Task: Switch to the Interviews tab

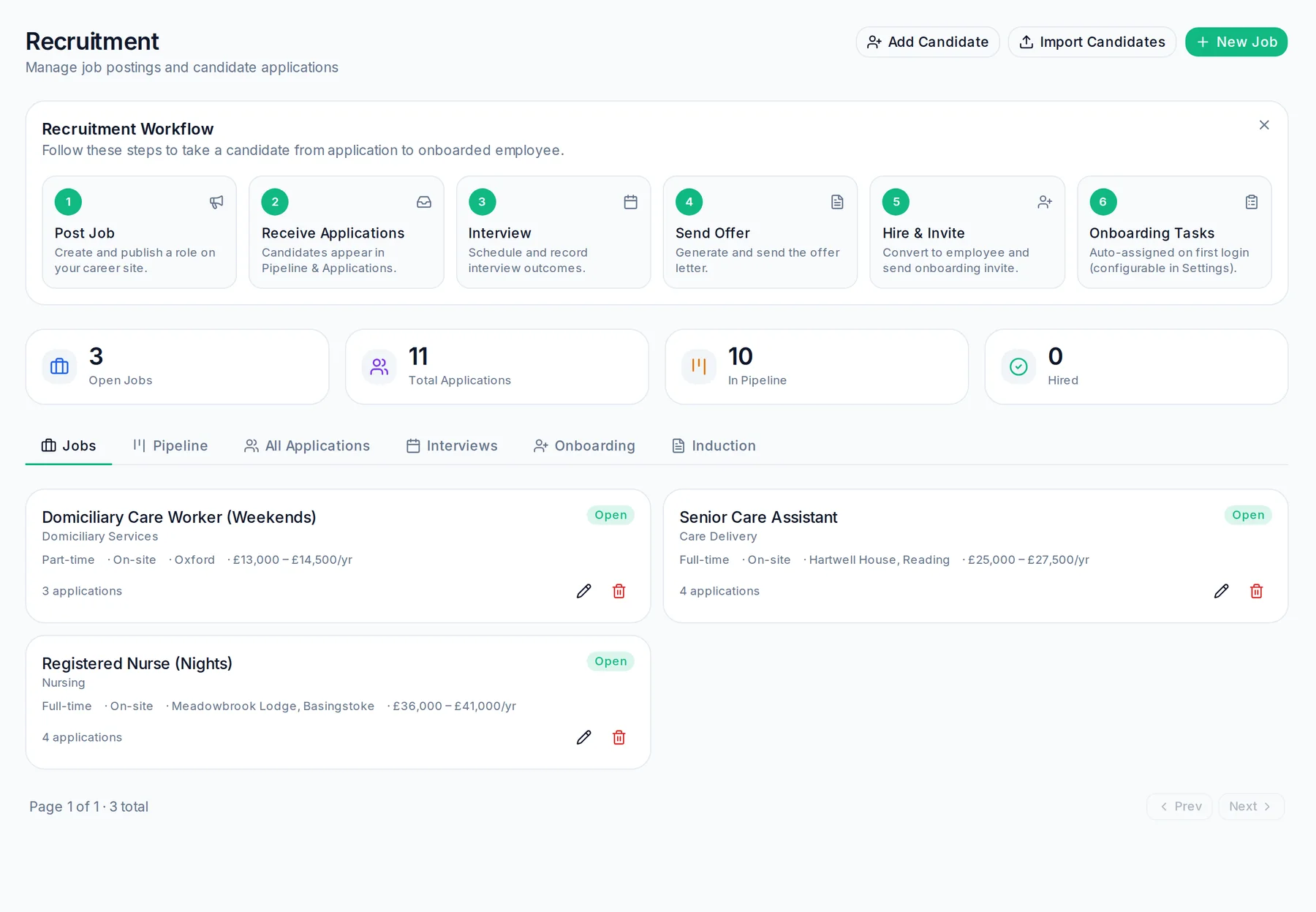Action: [452, 445]
